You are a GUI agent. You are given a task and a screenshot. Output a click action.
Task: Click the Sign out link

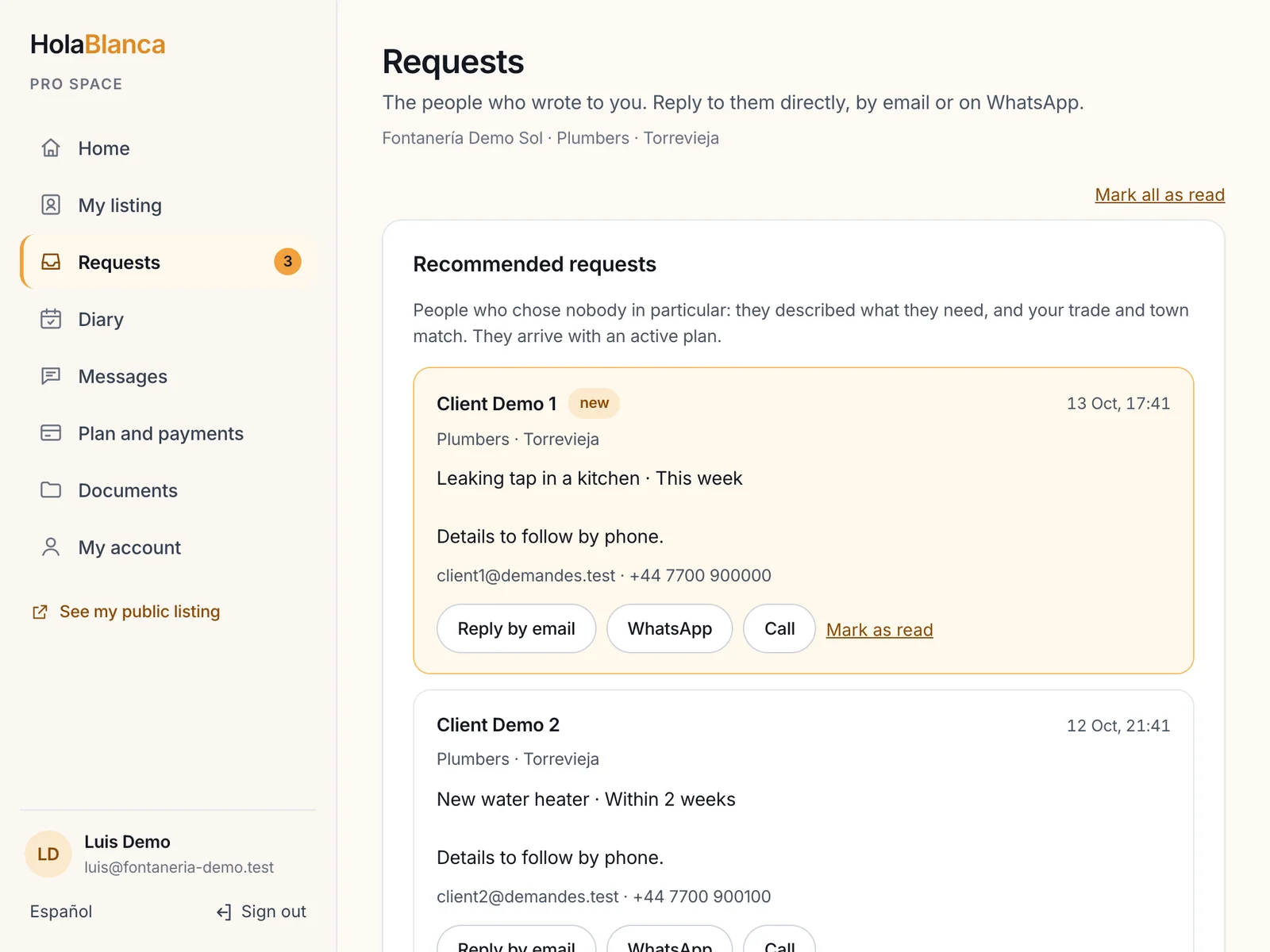click(261, 912)
